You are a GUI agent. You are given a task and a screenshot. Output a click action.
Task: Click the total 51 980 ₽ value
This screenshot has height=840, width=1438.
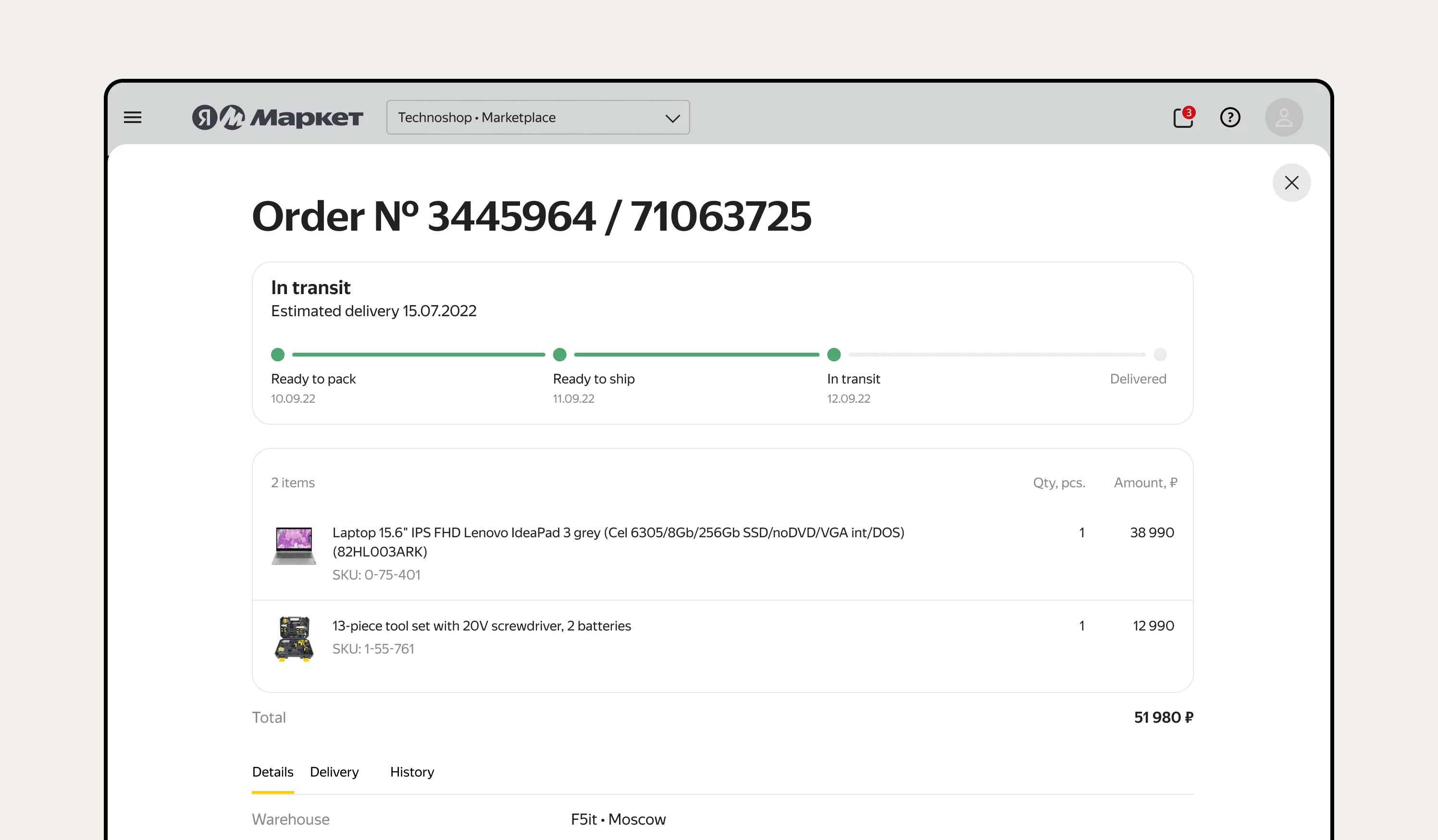pos(1164,717)
